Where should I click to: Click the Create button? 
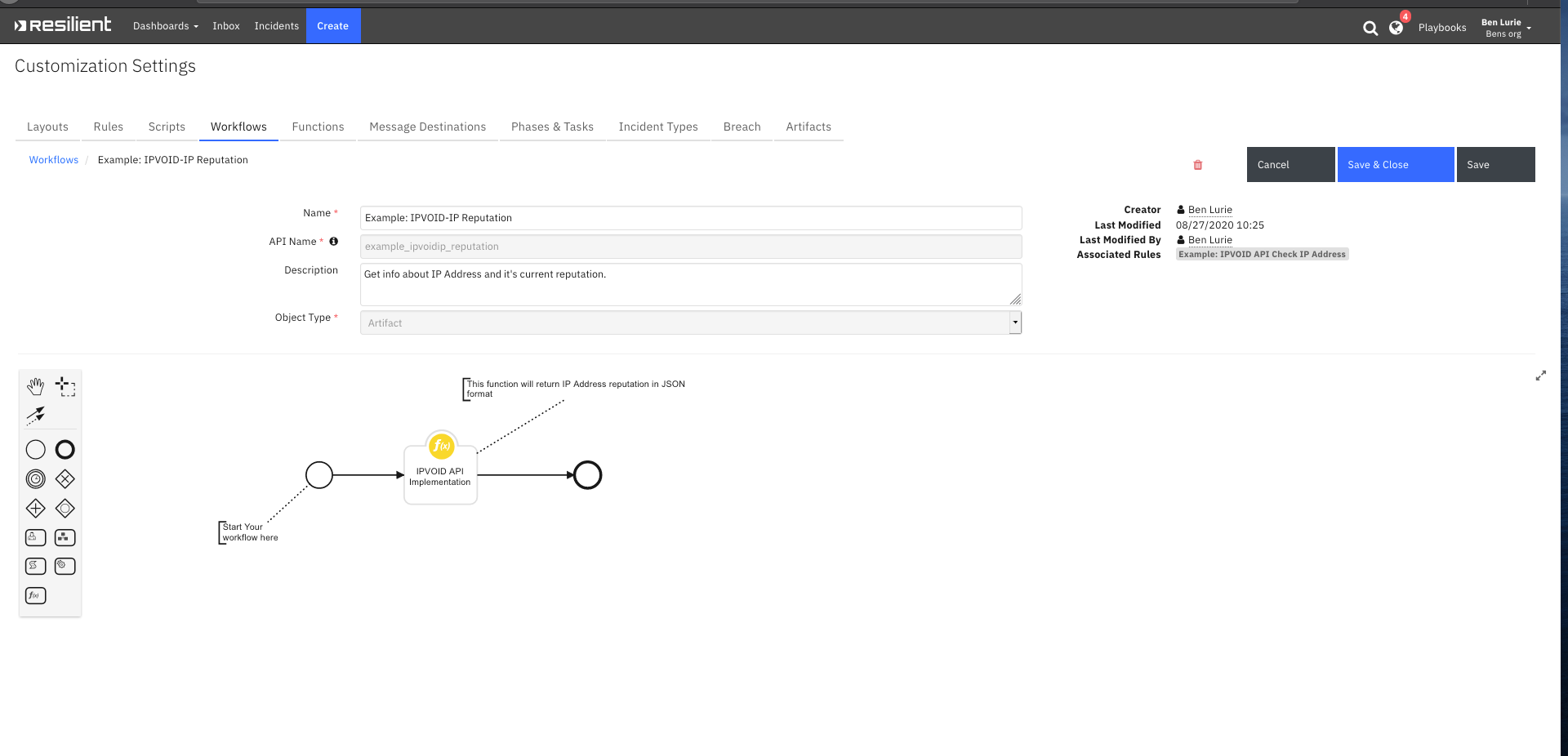point(333,26)
